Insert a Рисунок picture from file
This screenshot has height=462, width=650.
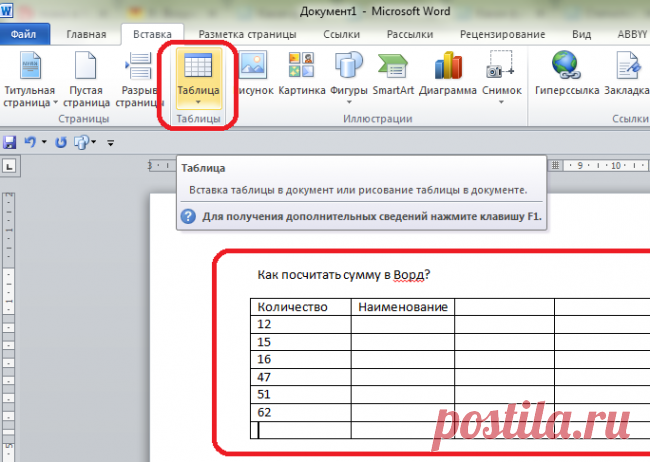click(x=252, y=74)
